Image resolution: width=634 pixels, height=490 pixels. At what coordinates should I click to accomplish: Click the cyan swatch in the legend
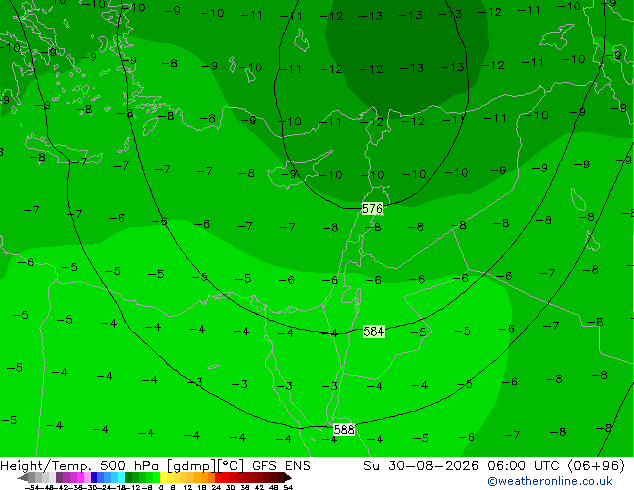(121, 478)
